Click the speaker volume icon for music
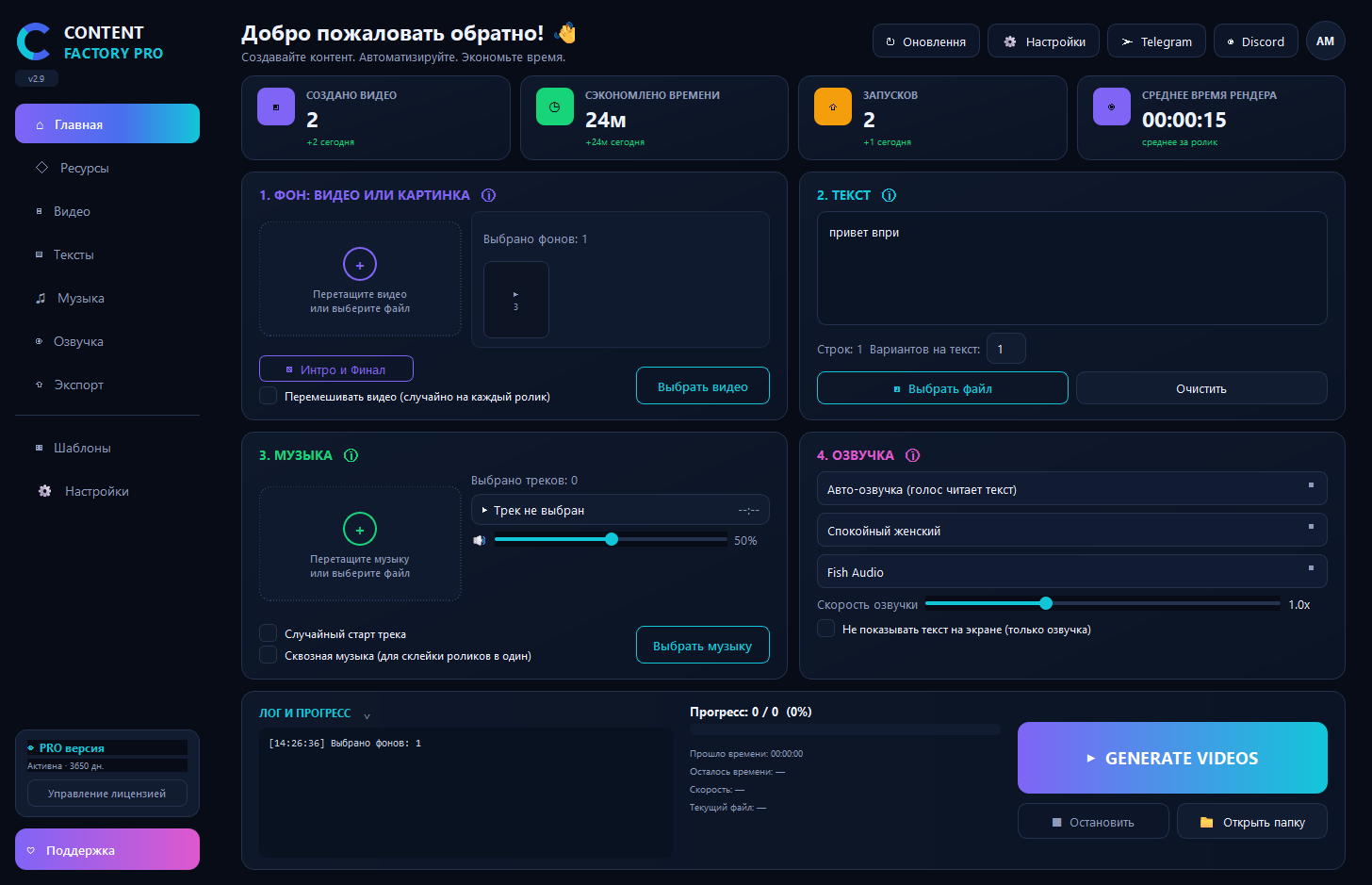The height and width of the screenshot is (885, 1372). tap(480, 540)
